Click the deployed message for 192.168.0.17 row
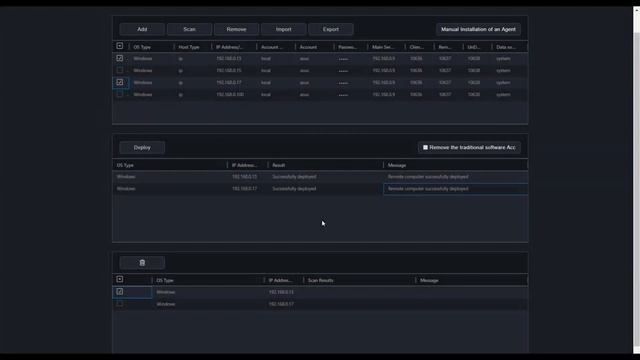Viewport: 640px width, 360px height. (456, 189)
